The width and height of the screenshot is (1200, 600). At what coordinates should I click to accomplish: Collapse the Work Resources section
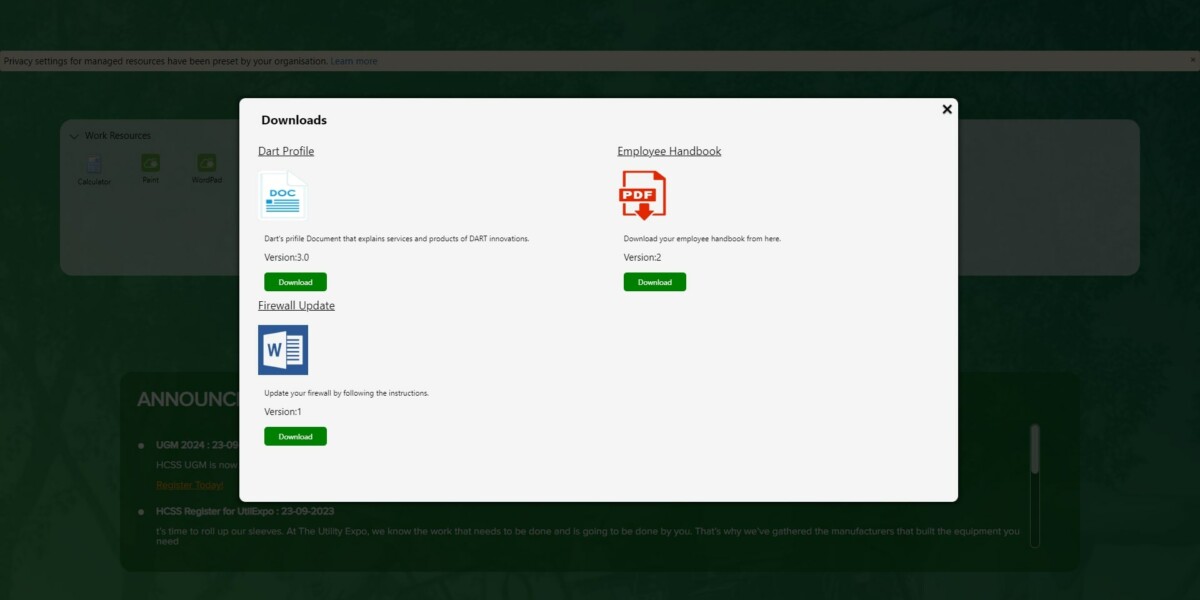click(74, 135)
